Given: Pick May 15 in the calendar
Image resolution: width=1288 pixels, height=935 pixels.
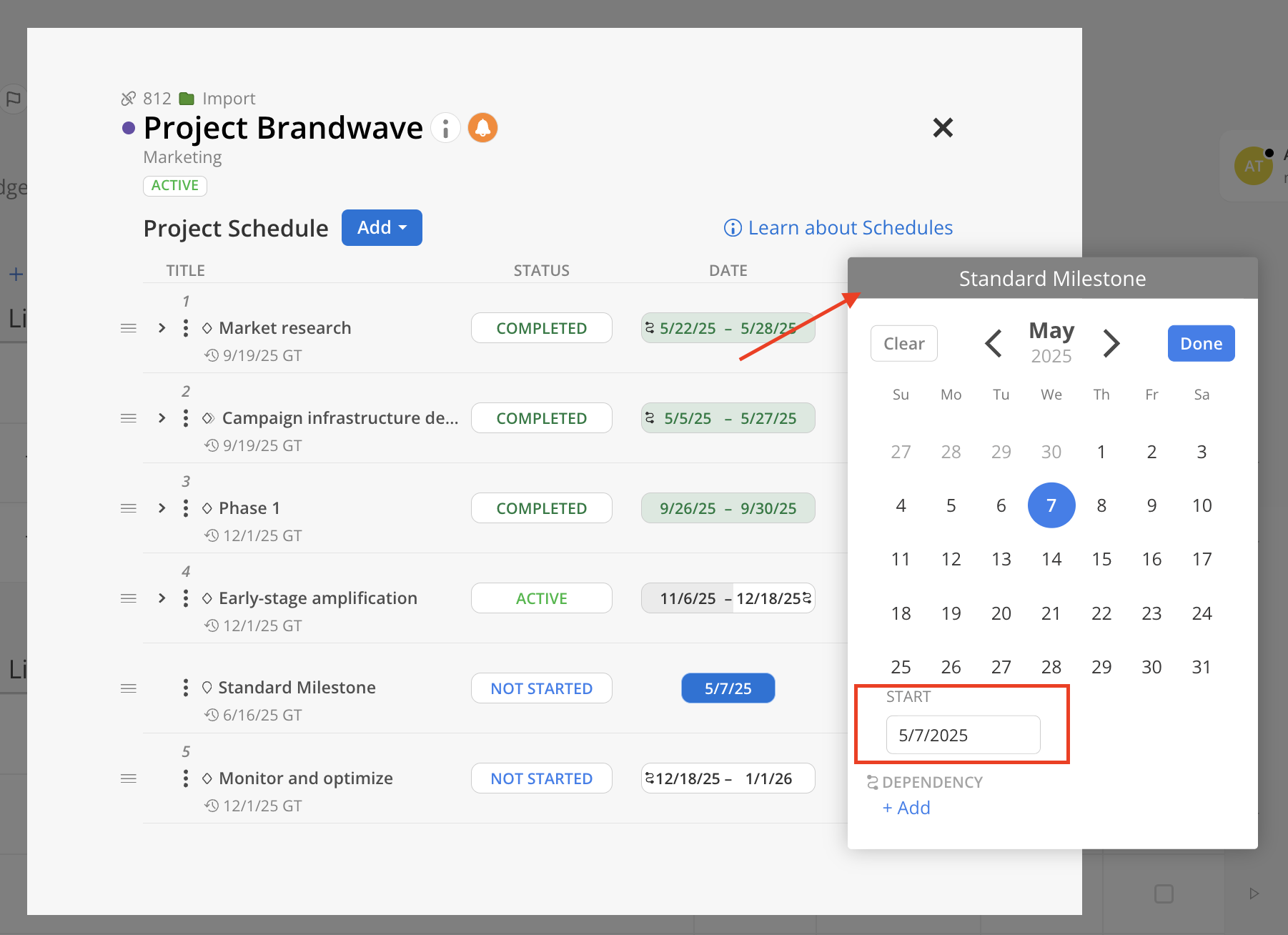Looking at the screenshot, I should (1101, 559).
